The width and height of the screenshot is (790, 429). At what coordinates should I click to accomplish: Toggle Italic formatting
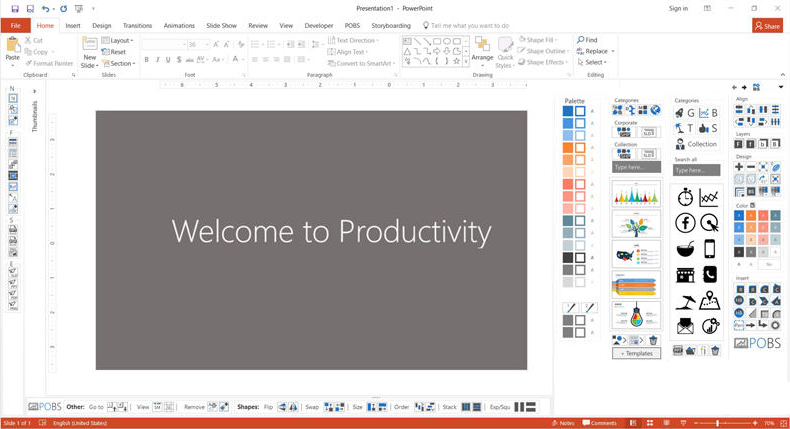click(157, 59)
